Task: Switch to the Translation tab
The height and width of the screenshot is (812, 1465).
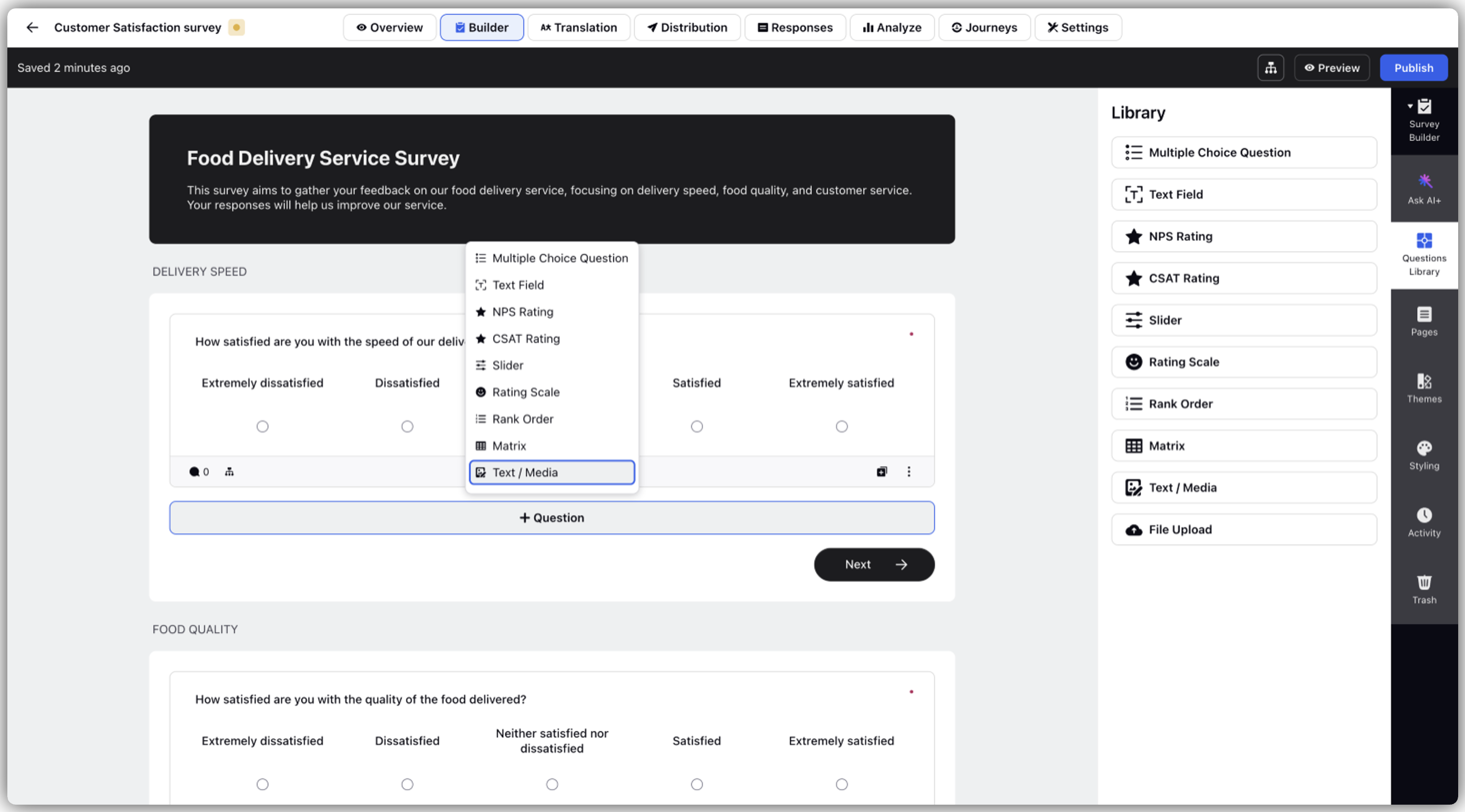Action: tap(579, 27)
